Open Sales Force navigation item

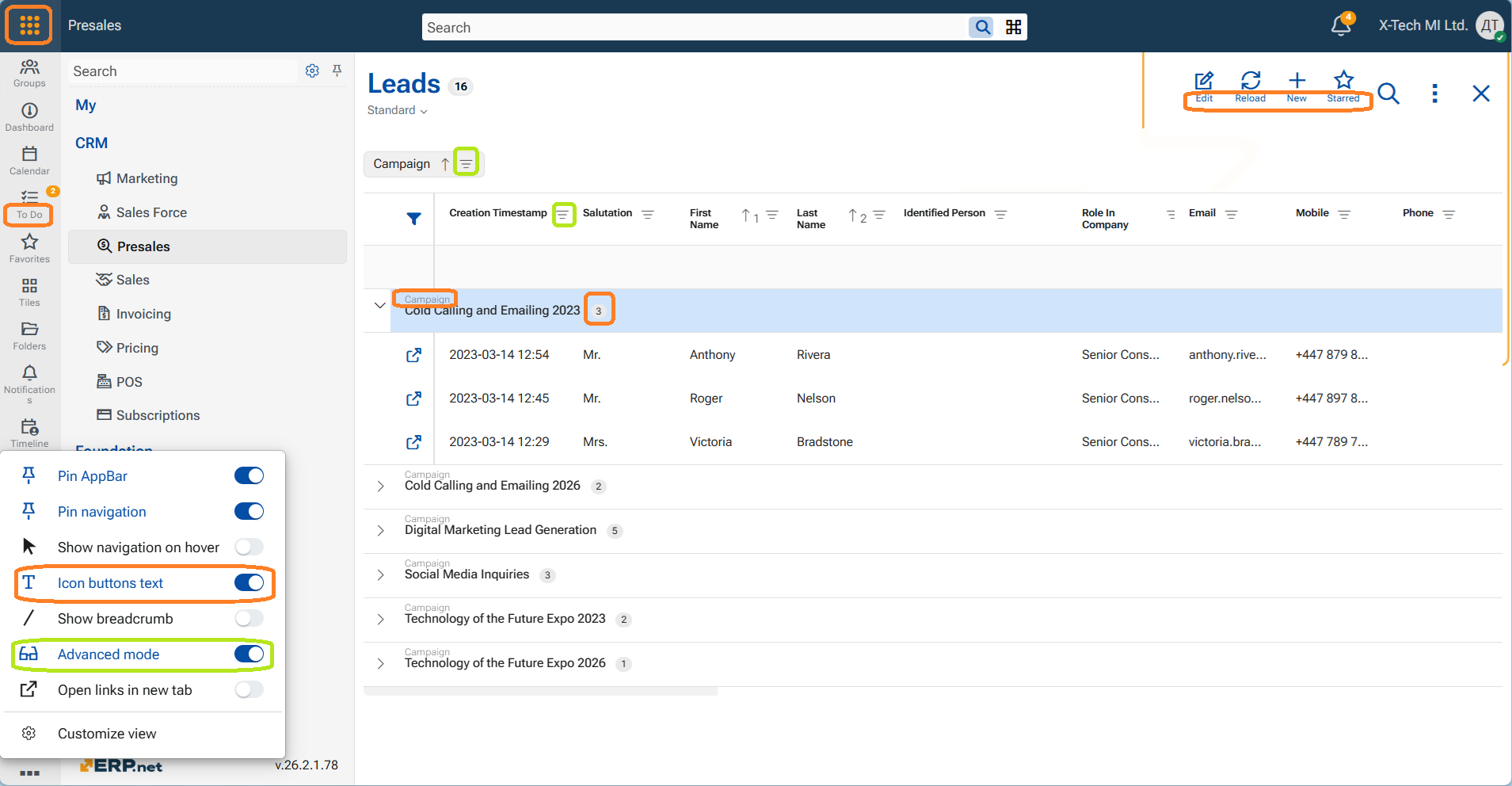(x=151, y=212)
